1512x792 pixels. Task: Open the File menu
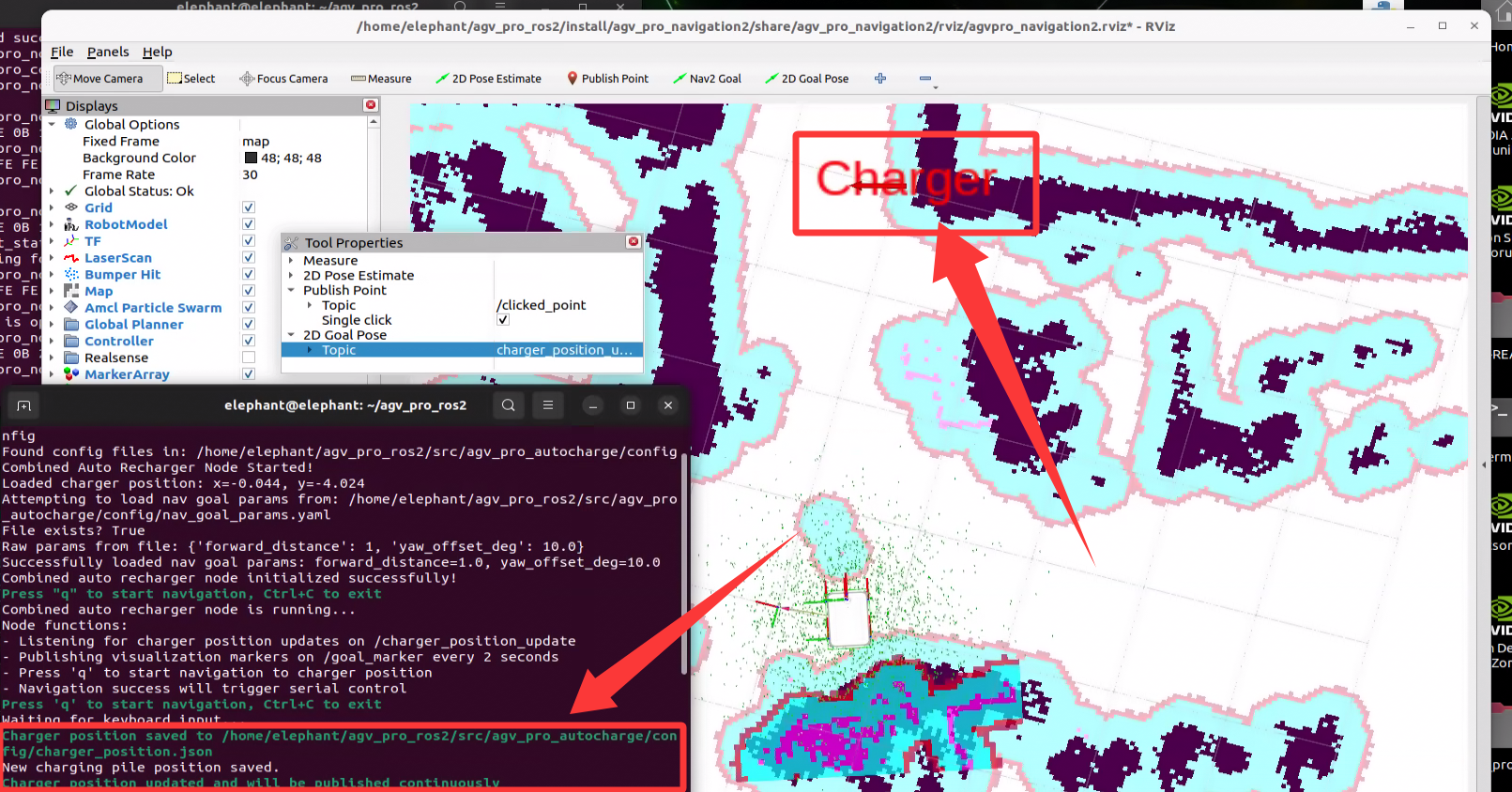coord(62,52)
